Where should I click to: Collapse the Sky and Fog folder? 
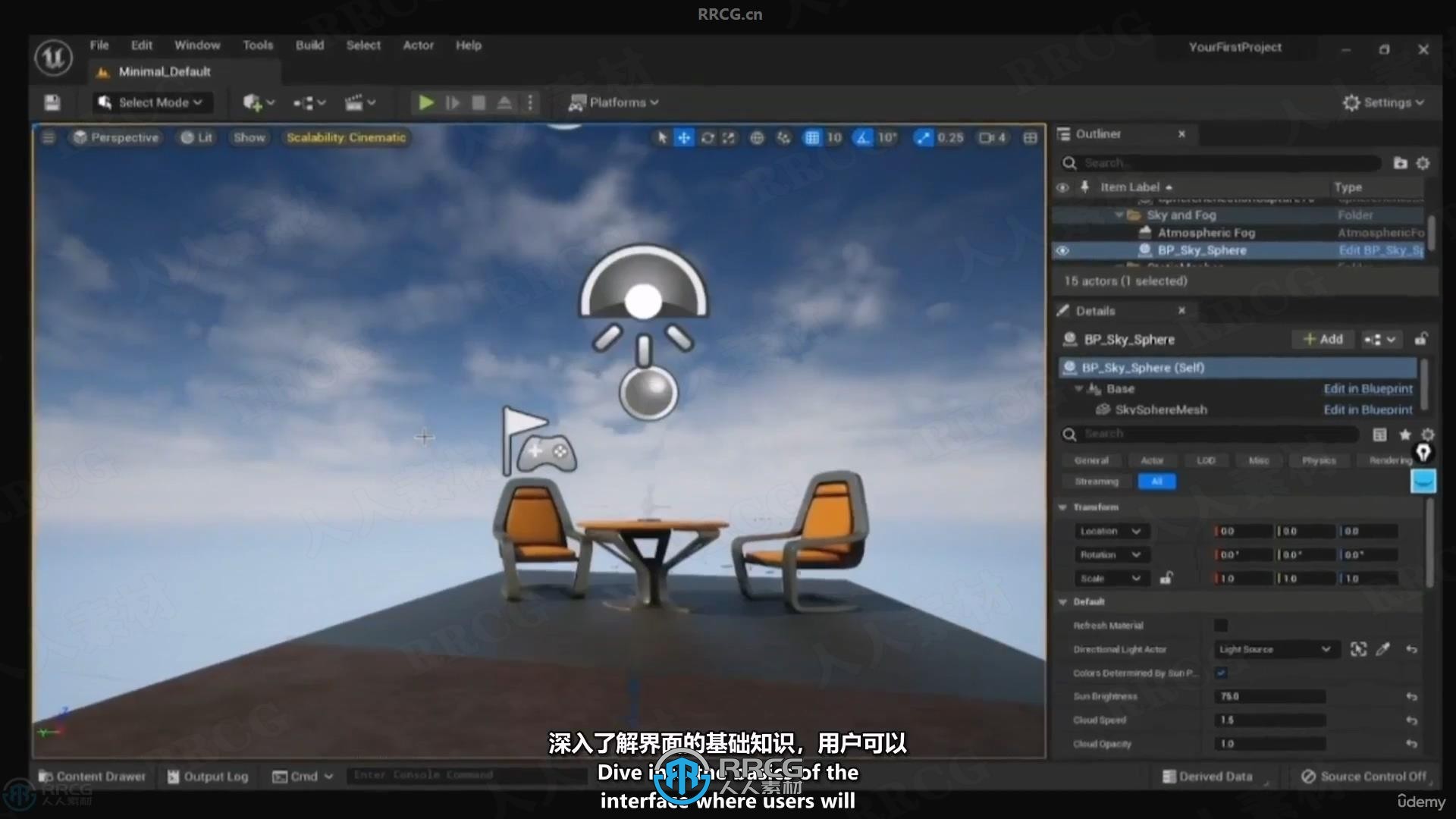[1119, 215]
